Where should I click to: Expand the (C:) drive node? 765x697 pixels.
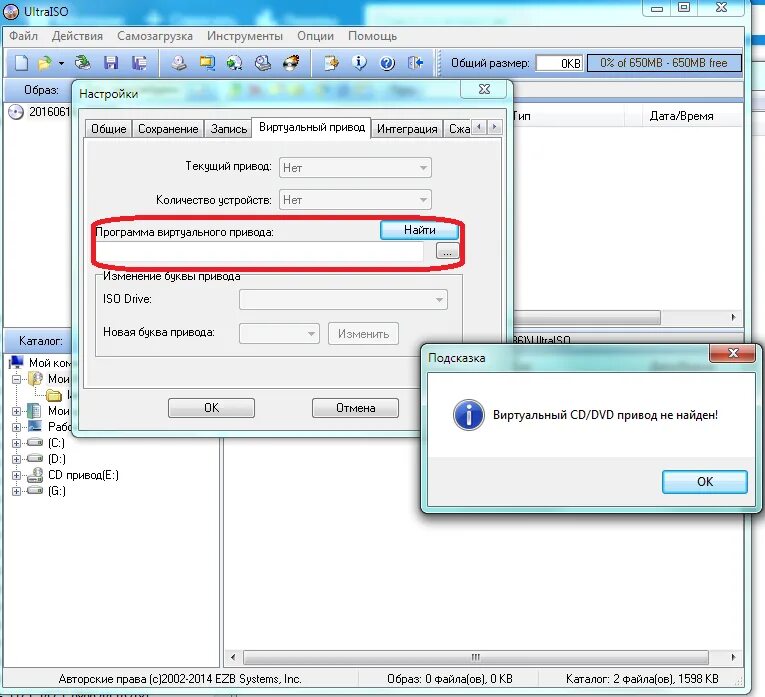point(16,443)
